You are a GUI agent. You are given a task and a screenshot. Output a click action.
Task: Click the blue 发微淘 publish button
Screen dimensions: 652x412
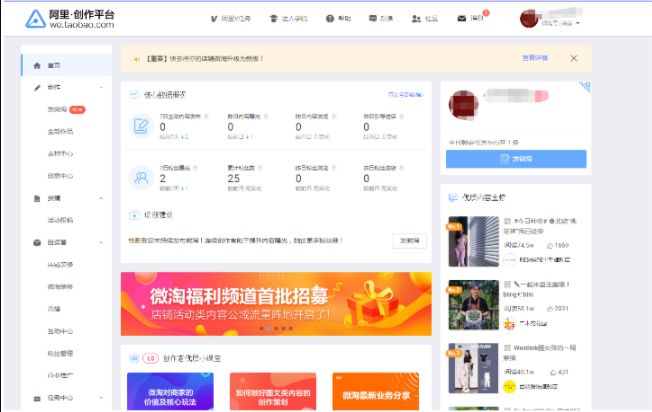[x=516, y=159]
